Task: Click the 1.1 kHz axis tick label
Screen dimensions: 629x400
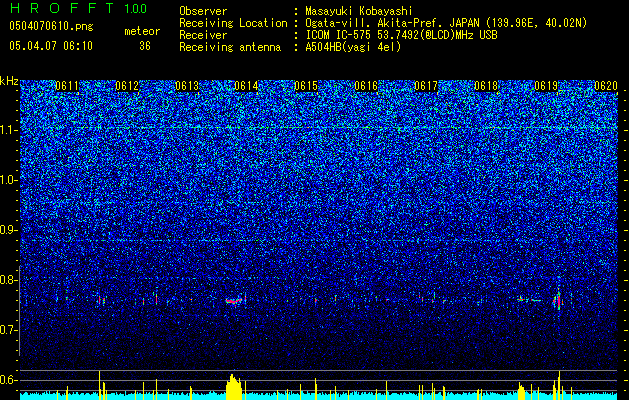Action: click(x=7, y=130)
